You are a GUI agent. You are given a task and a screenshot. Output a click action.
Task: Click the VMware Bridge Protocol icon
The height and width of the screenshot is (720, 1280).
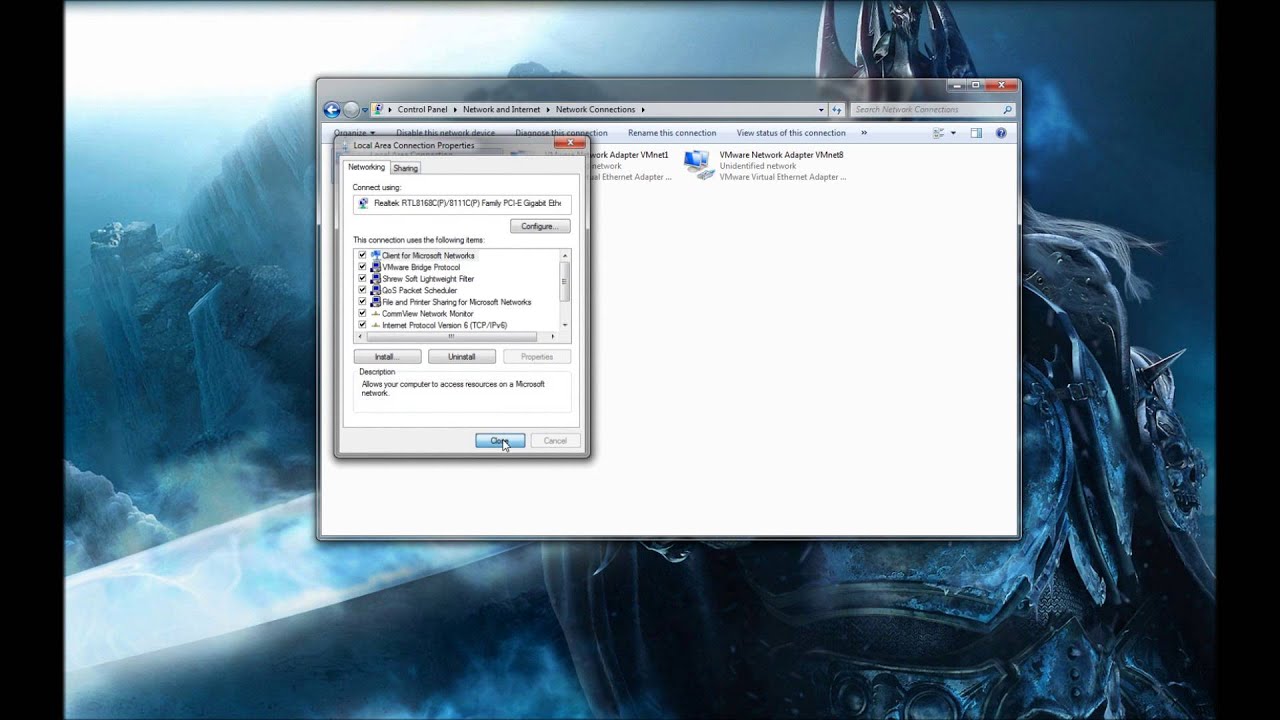[376, 267]
